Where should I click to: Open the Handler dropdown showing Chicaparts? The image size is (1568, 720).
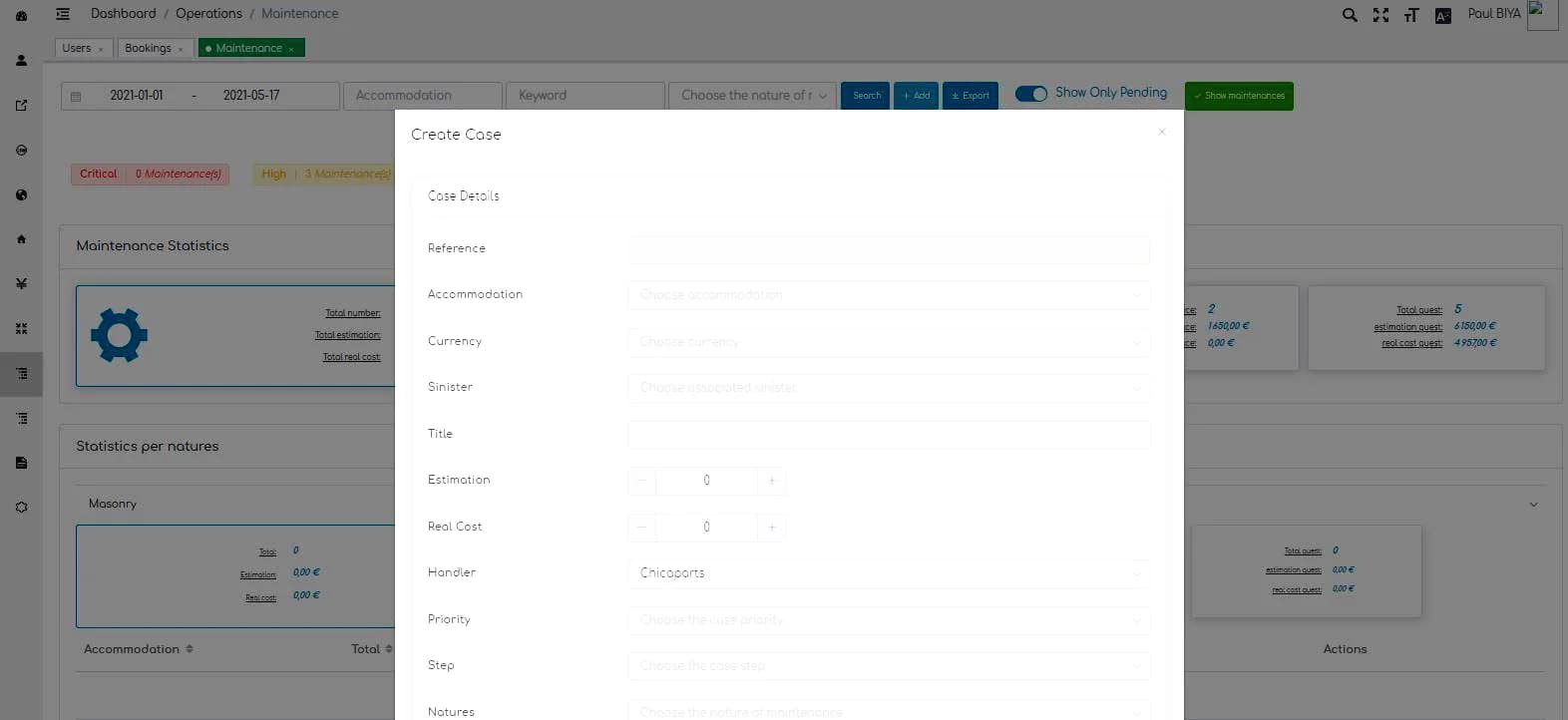click(889, 573)
